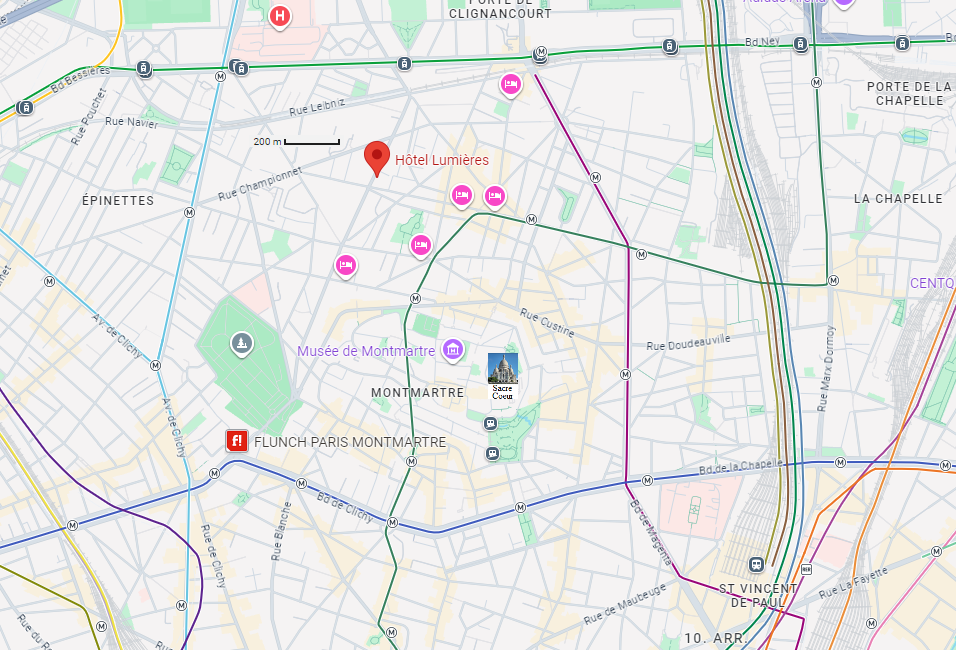This screenshot has height=650, width=956.
Task: Click the LA CHAPELLE district label
Action: click(x=898, y=198)
